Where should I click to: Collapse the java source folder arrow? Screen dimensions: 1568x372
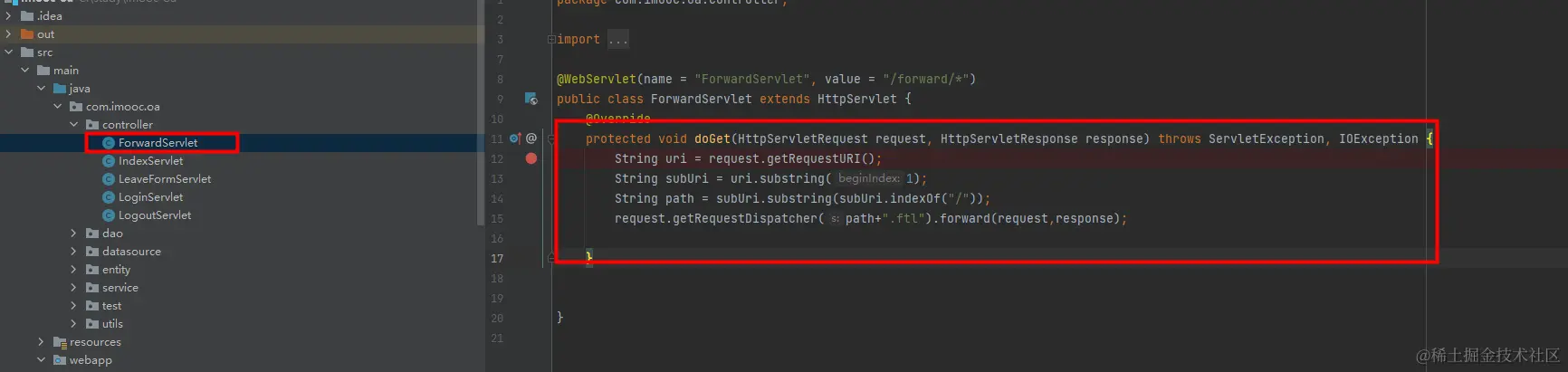(x=41, y=89)
